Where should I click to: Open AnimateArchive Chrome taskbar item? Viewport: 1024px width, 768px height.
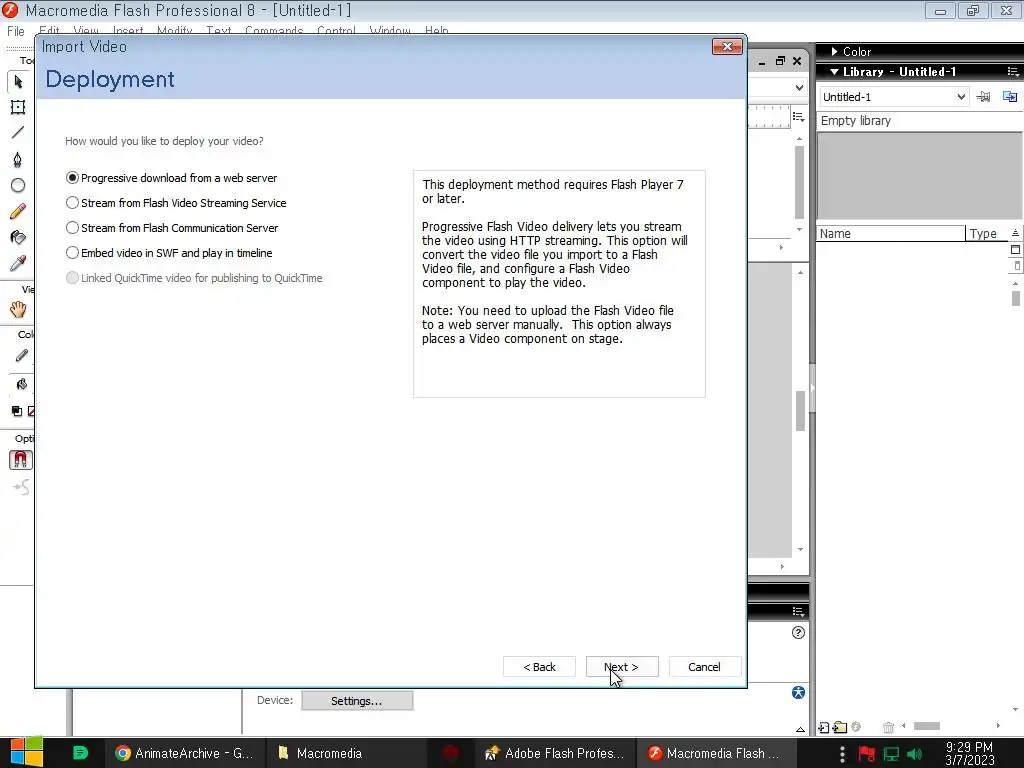(x=184, y=753)
